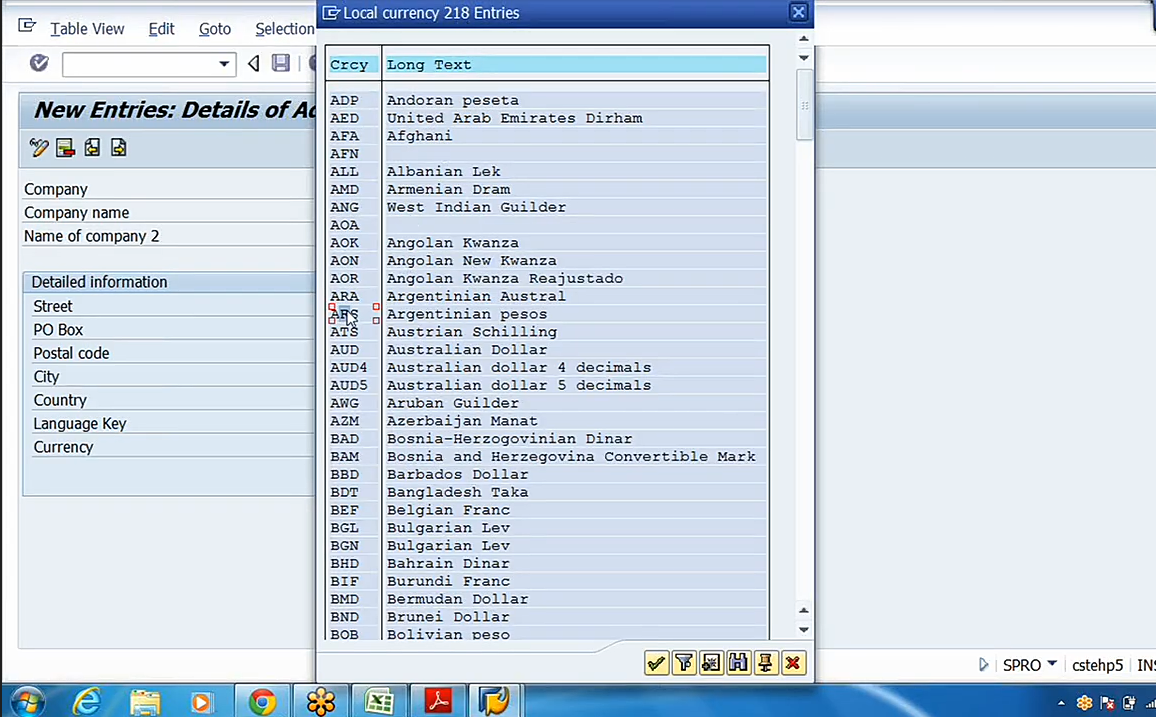Click the orange flower icon in the system tray
1156x717 pixels.
click(x=1084, y=703)
